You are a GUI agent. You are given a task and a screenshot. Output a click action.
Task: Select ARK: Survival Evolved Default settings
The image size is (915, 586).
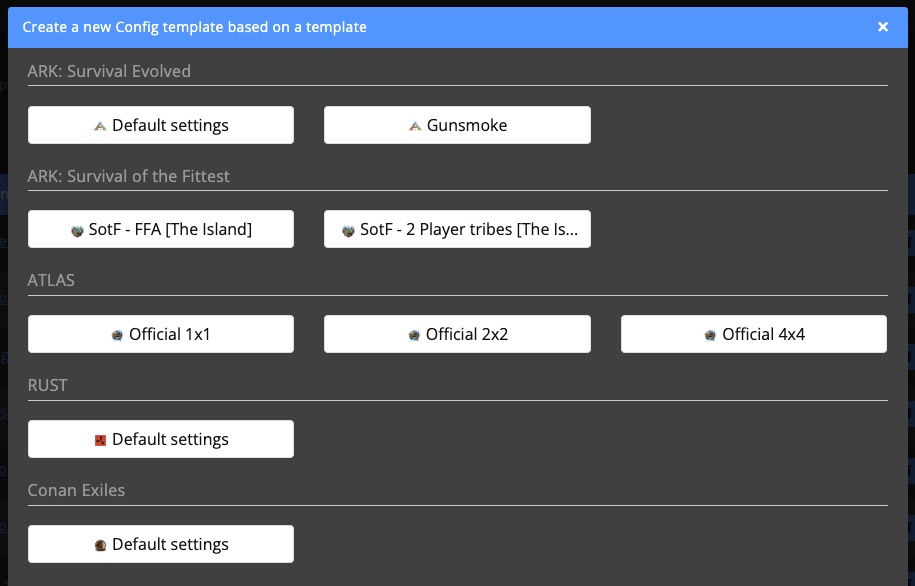click(x=160, y=124)
